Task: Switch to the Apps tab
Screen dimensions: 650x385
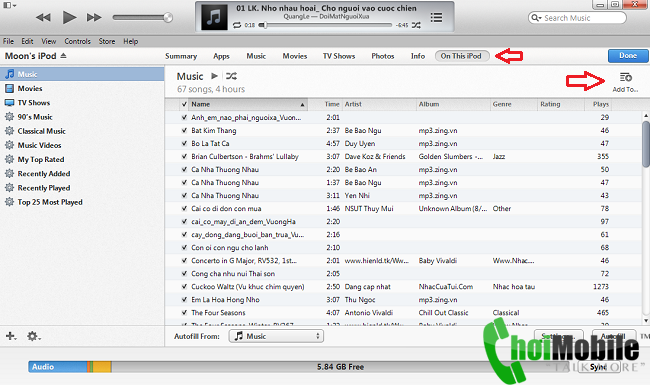Action: click(221, 56)
